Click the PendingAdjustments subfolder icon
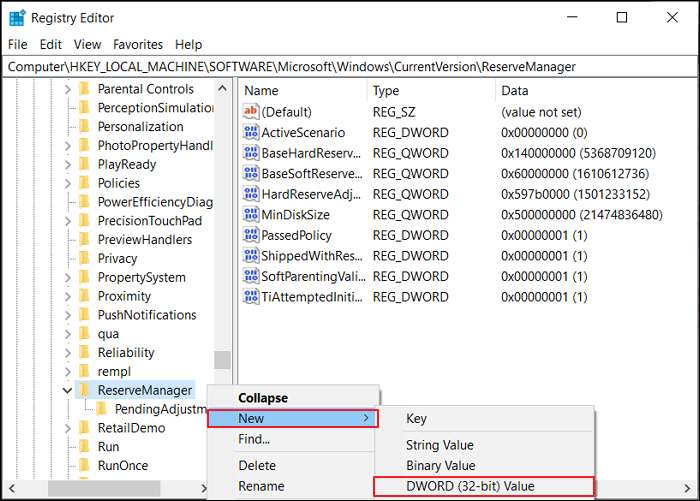700x501 pixels. (x=102, y=409)
